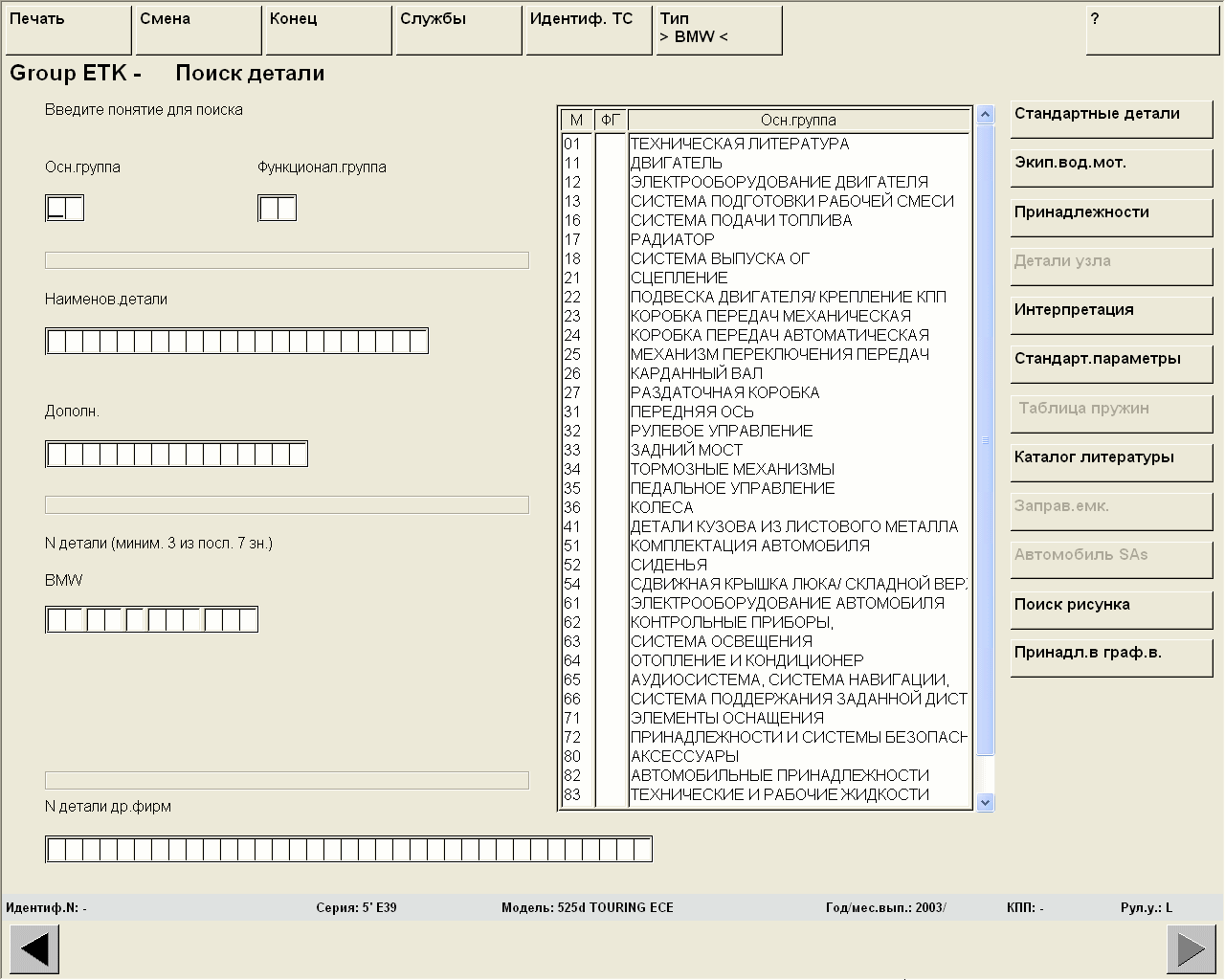The height and width of the screenshot is (980, 1225).
Task: Select row 16 СИСТЕМА ПОДАЧИ ТОПЛИВА
Action: tap(765, 220)
